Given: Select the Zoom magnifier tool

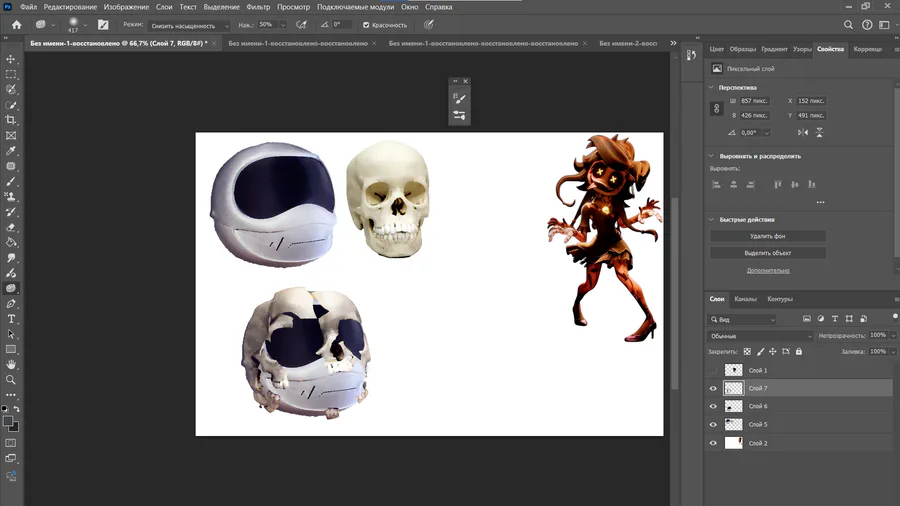Looking at the screenshot, I should pyautogui.click(x=11, y=380).
